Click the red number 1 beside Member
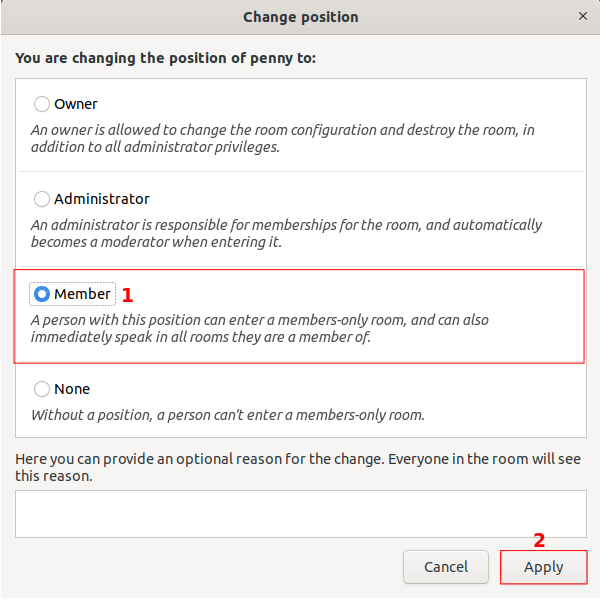The width and height of the screenshot is (600, 600). [x=127, y=295]
